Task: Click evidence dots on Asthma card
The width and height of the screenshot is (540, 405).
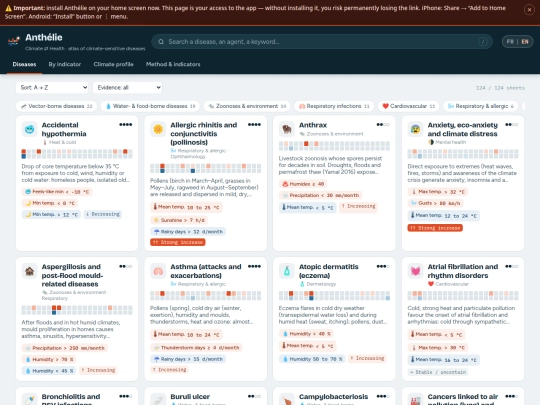Action: 254,267
